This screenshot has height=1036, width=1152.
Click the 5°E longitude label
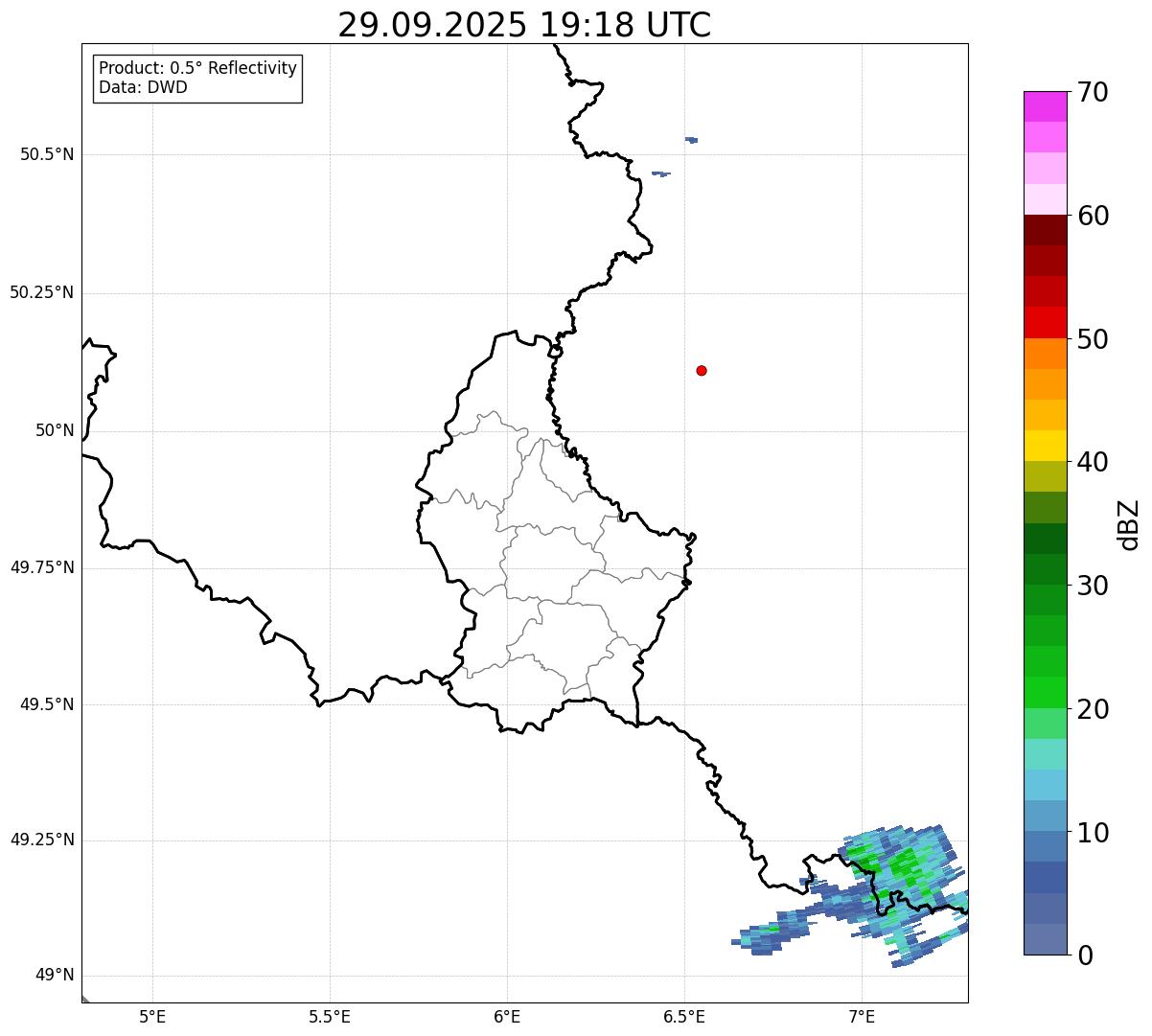(152, 1016)
